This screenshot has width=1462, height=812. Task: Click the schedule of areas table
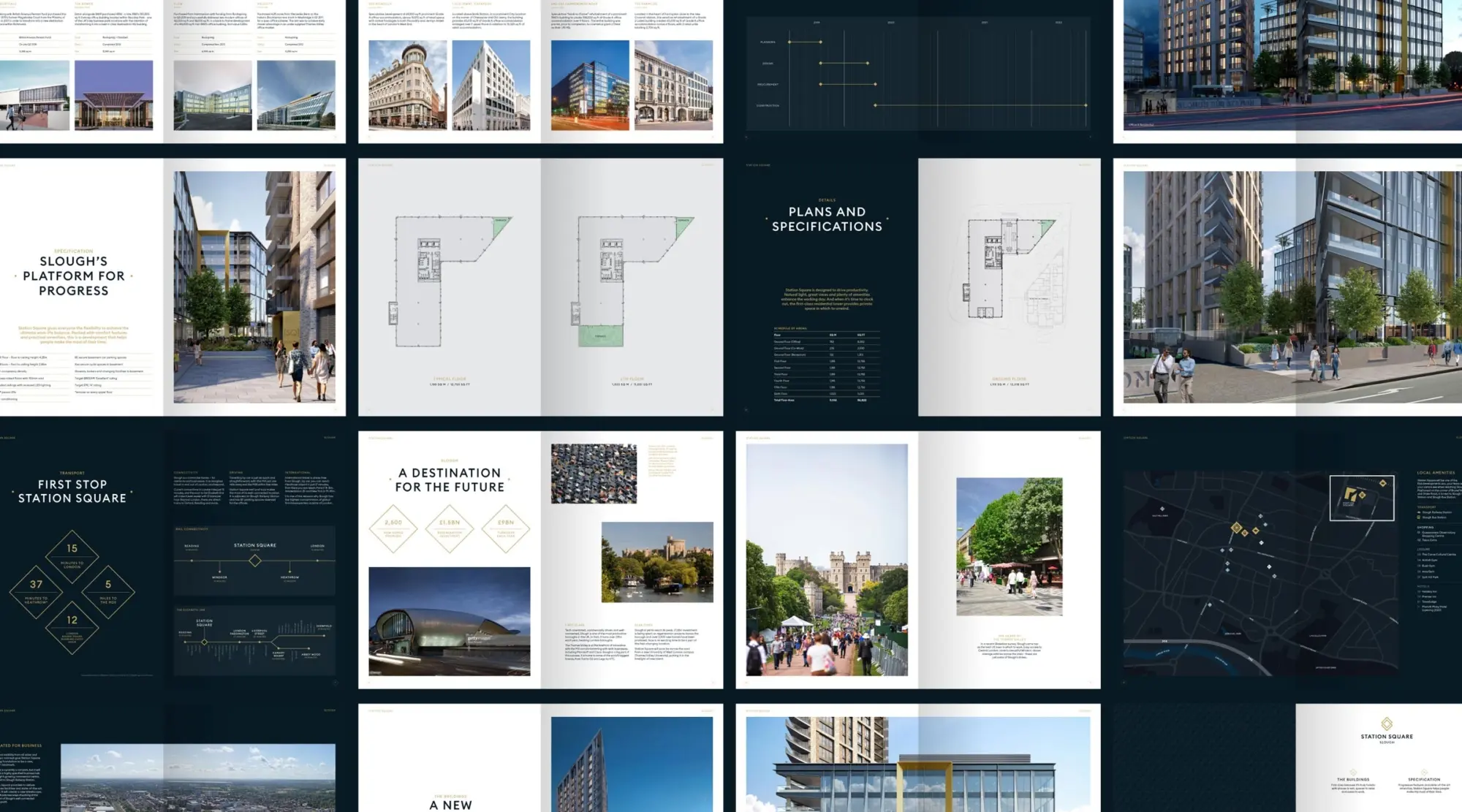827,365
